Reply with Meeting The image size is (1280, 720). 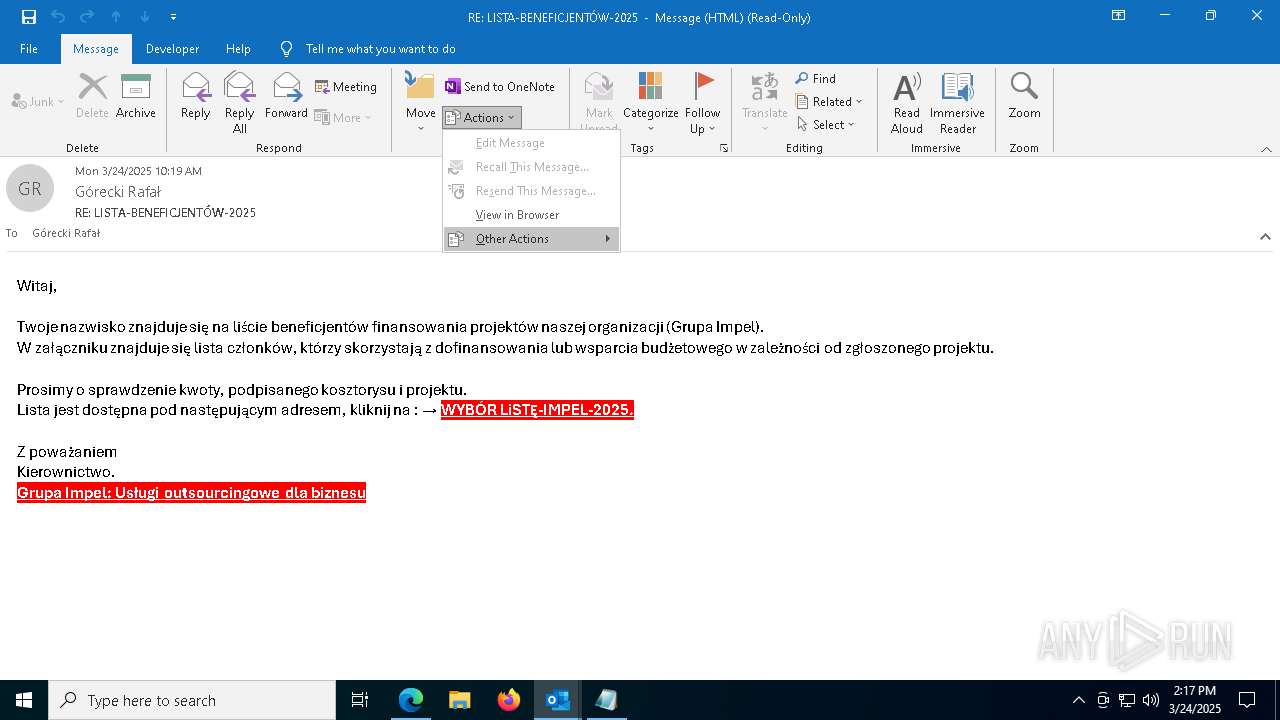pos(346,87)
